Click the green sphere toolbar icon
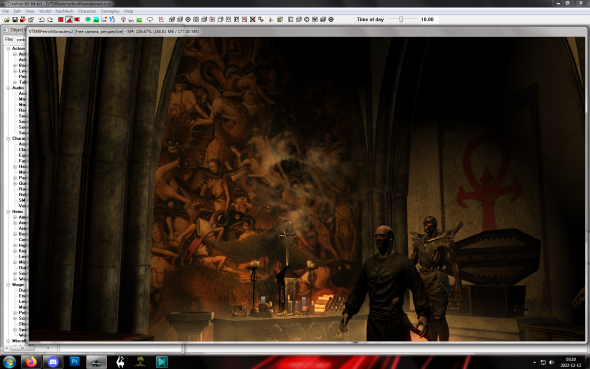The image size is (590, 369). pos(88,20)
